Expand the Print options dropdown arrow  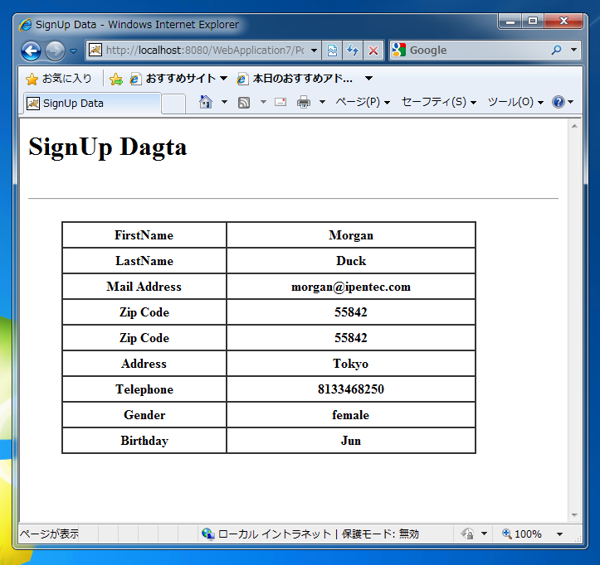coord(322,102)
